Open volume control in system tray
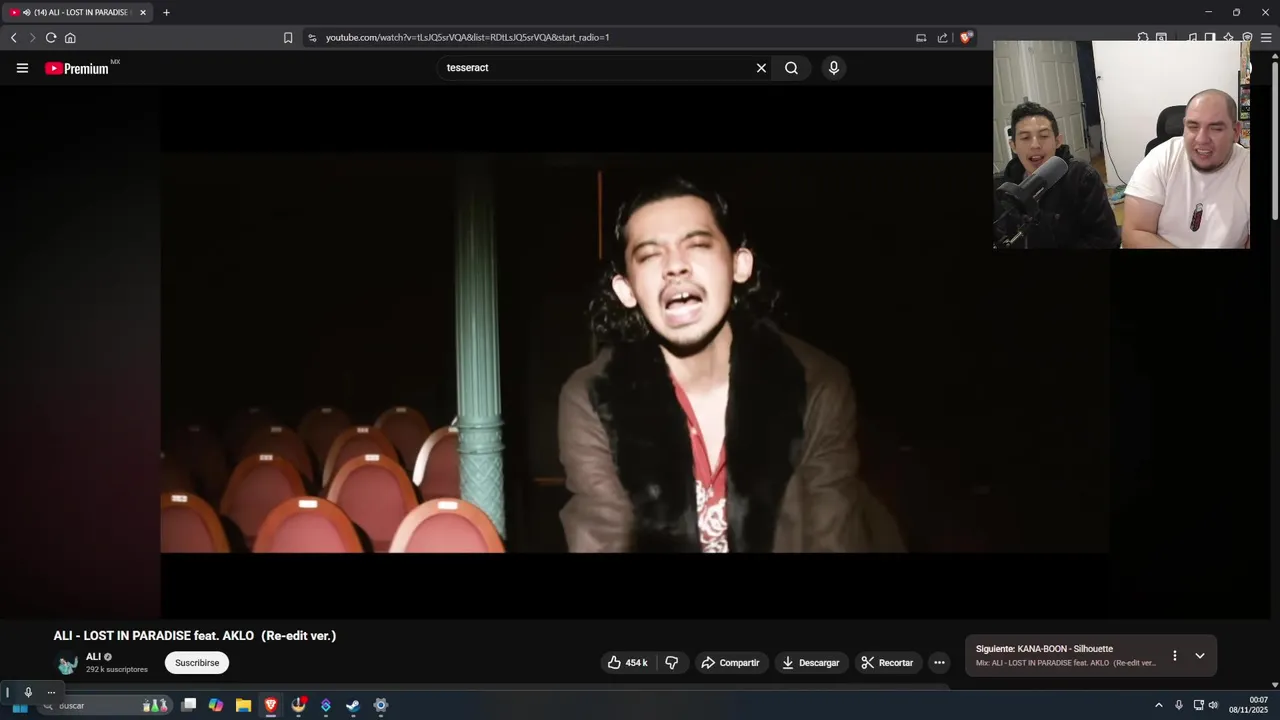The width and height of the screenshot is (1280, 720). [1213, 706]
